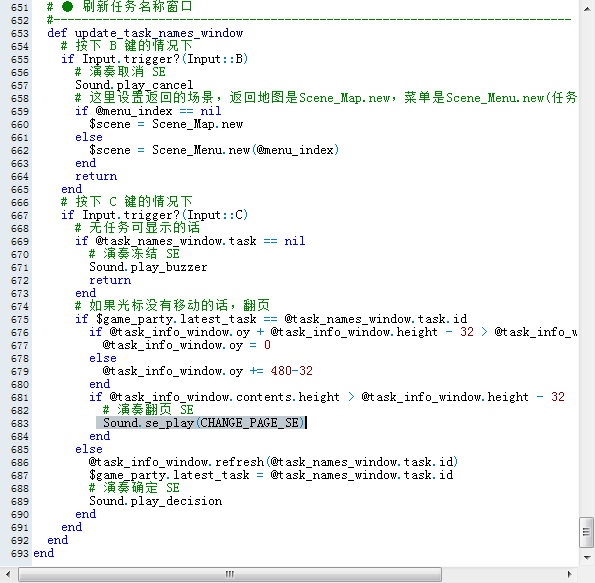This screenshot has width=595, height=583.
Task: Click '$scene = Scene_Menu.new(@menu_index)' line
Action: click(214, 150)
